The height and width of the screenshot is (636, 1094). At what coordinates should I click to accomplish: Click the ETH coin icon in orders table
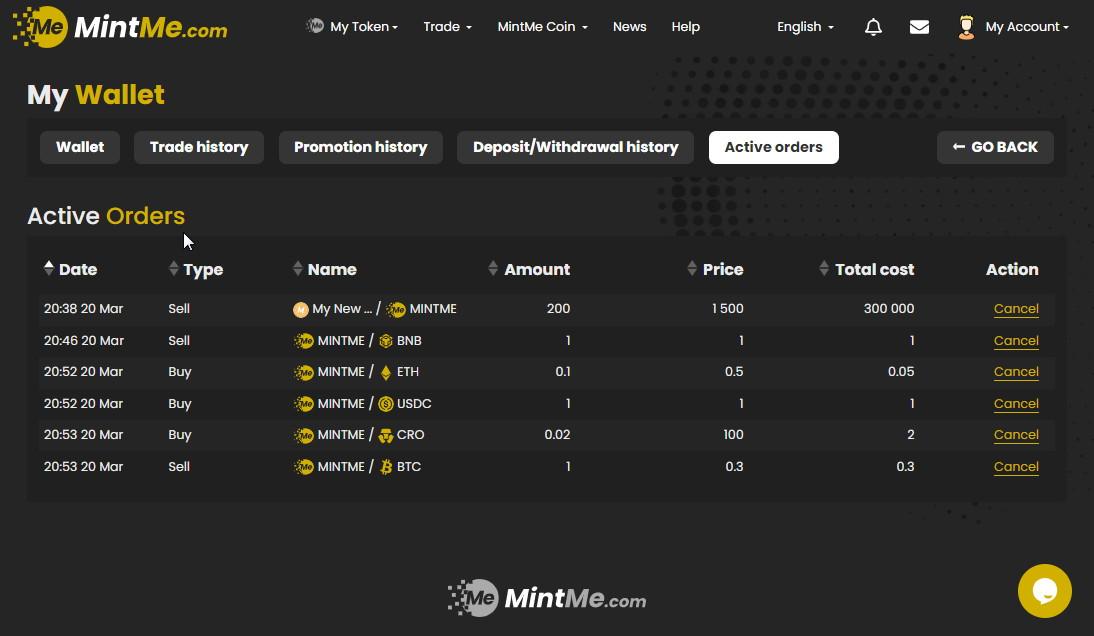(386, 372)
